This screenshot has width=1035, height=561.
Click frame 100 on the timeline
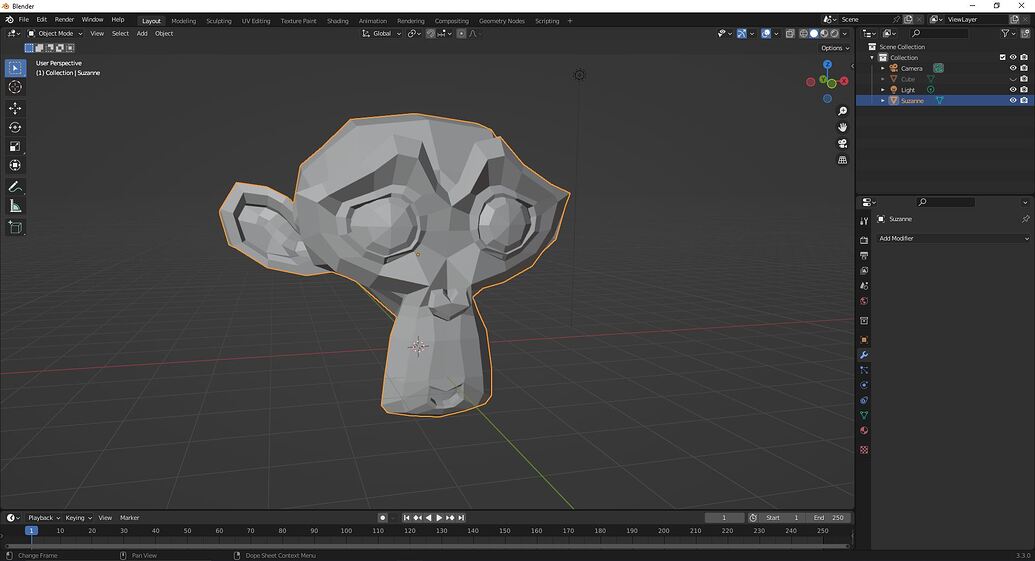click(x=346, y=531)
